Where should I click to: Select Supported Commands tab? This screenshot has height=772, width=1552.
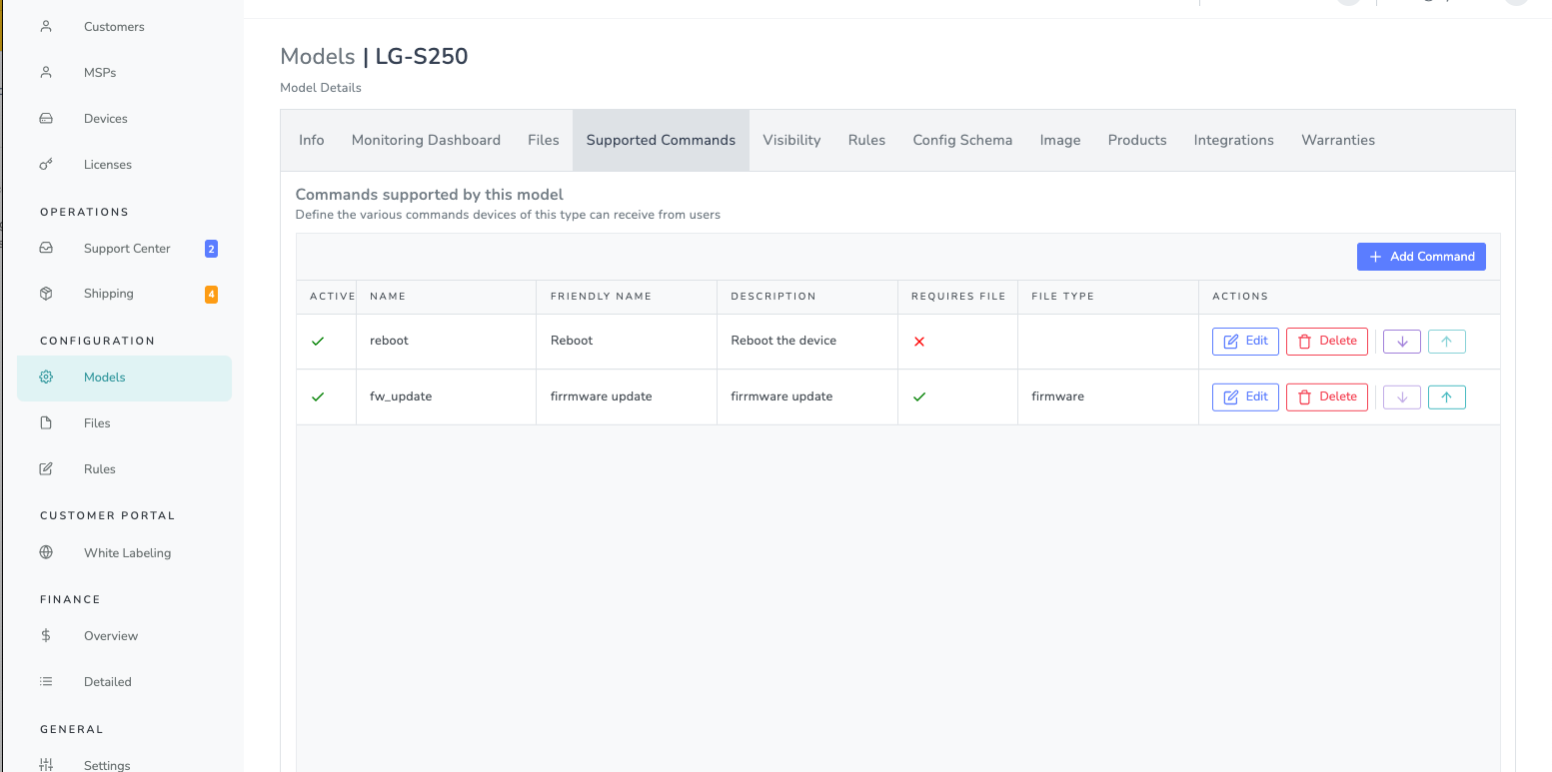661,140
